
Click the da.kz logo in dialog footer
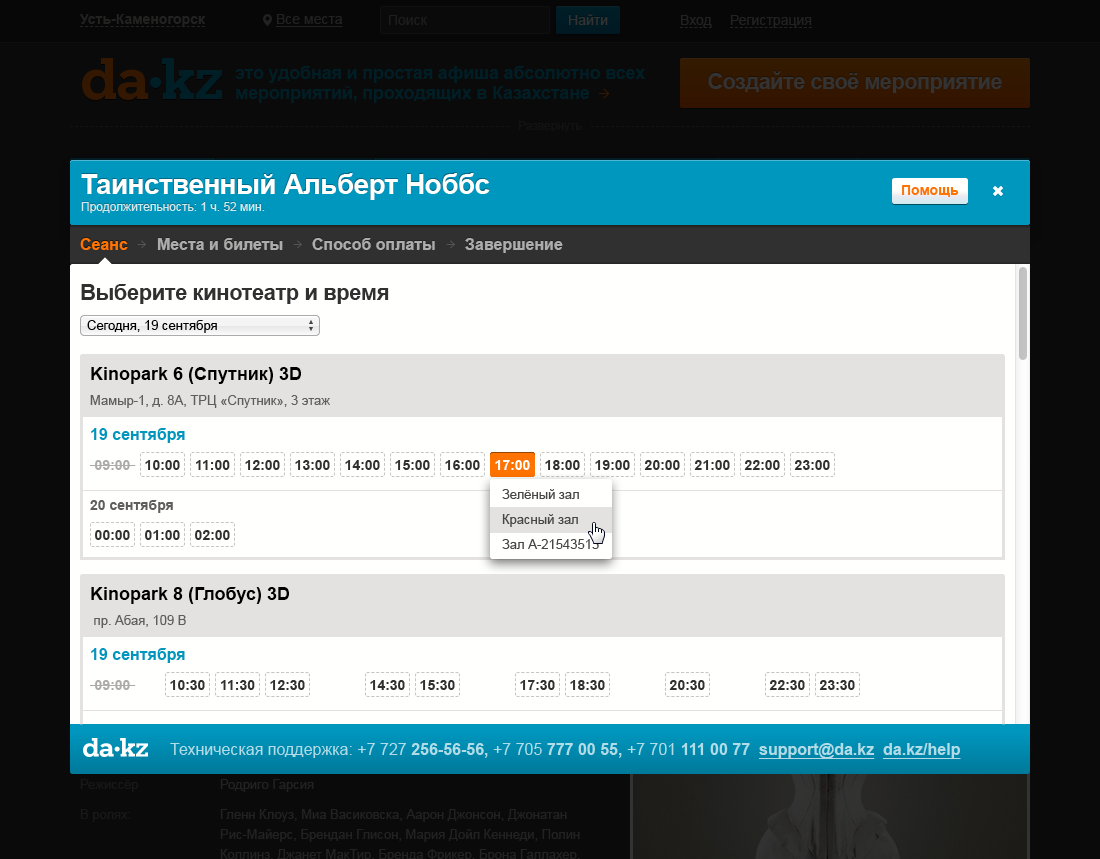point(116,748)
